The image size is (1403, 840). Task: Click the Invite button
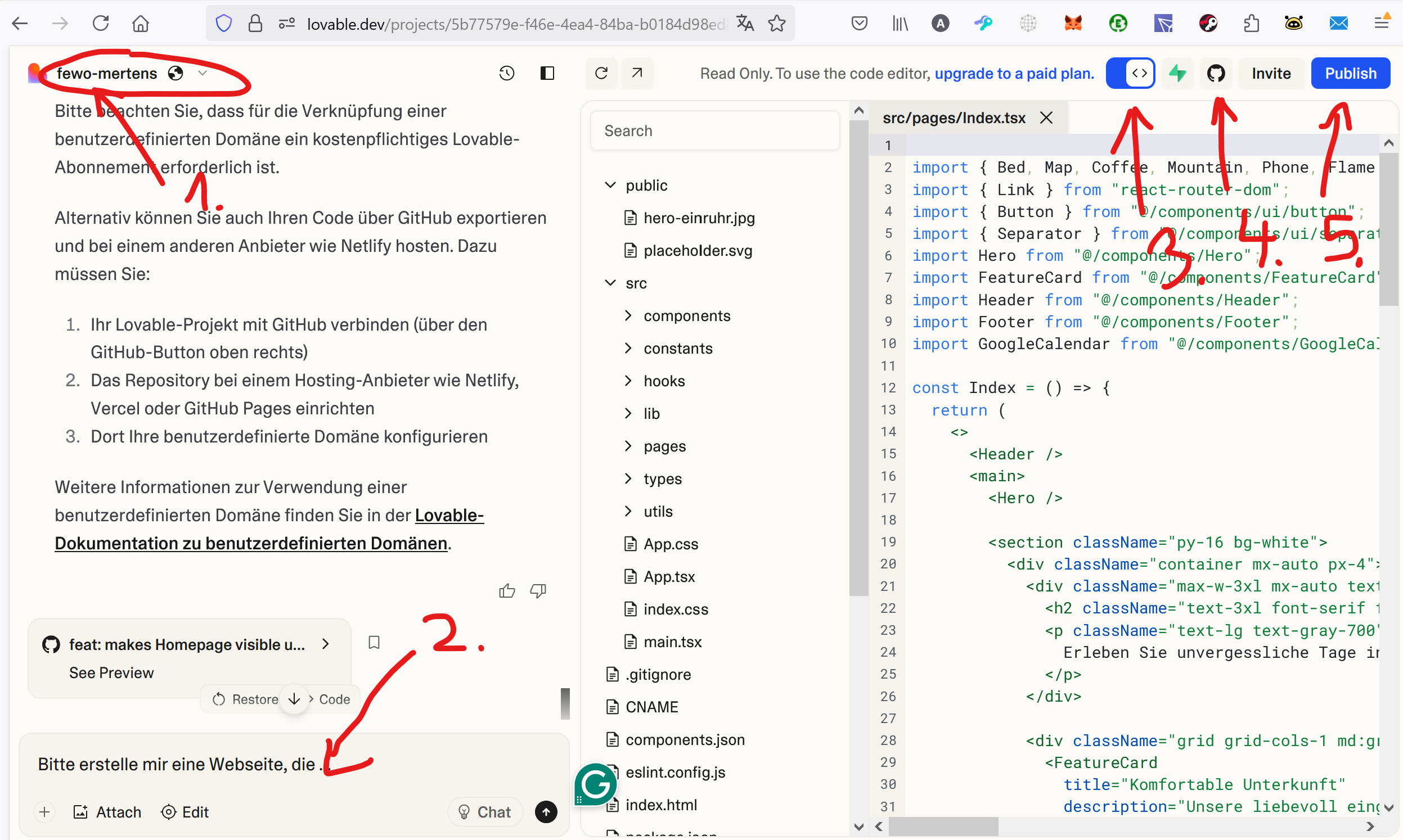(1270, 73)
